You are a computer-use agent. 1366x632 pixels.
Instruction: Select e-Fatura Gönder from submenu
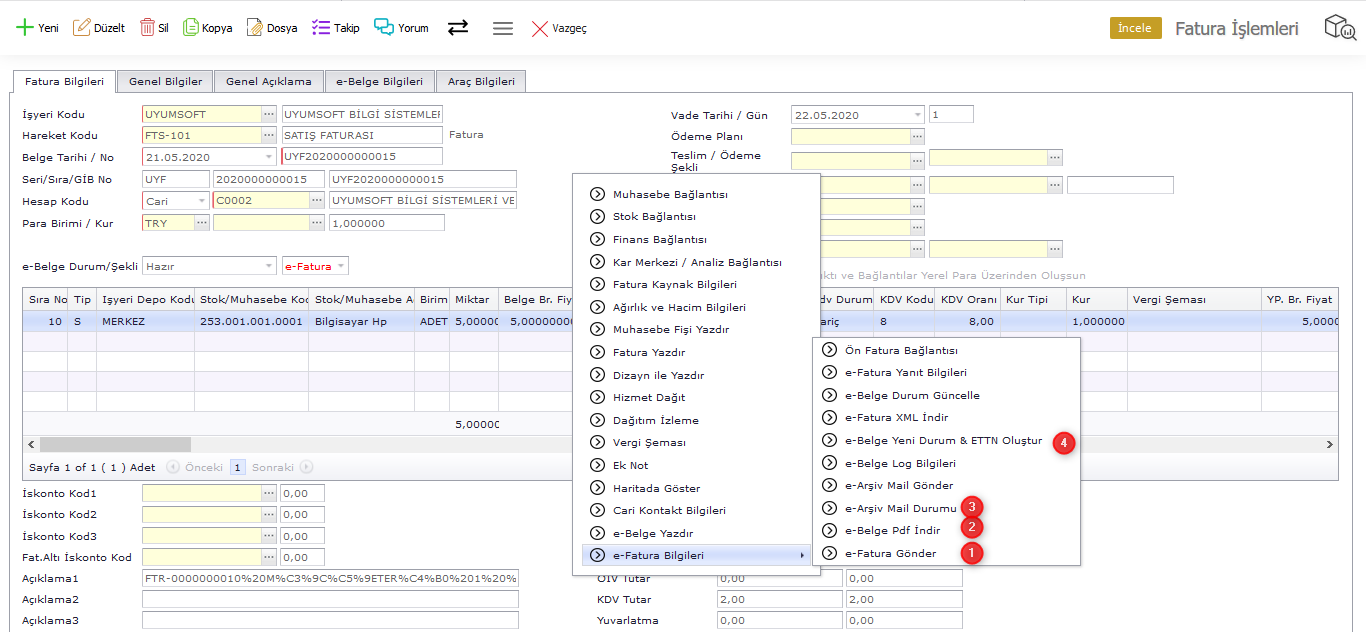point(890,553)
